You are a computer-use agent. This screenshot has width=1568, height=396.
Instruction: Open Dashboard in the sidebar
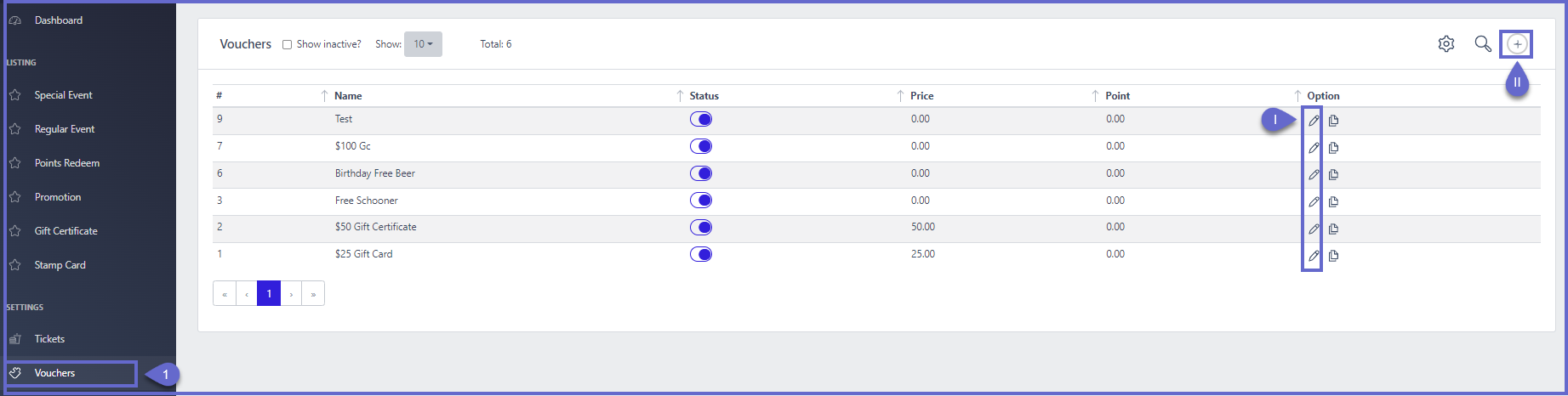[x=58, y=20]
